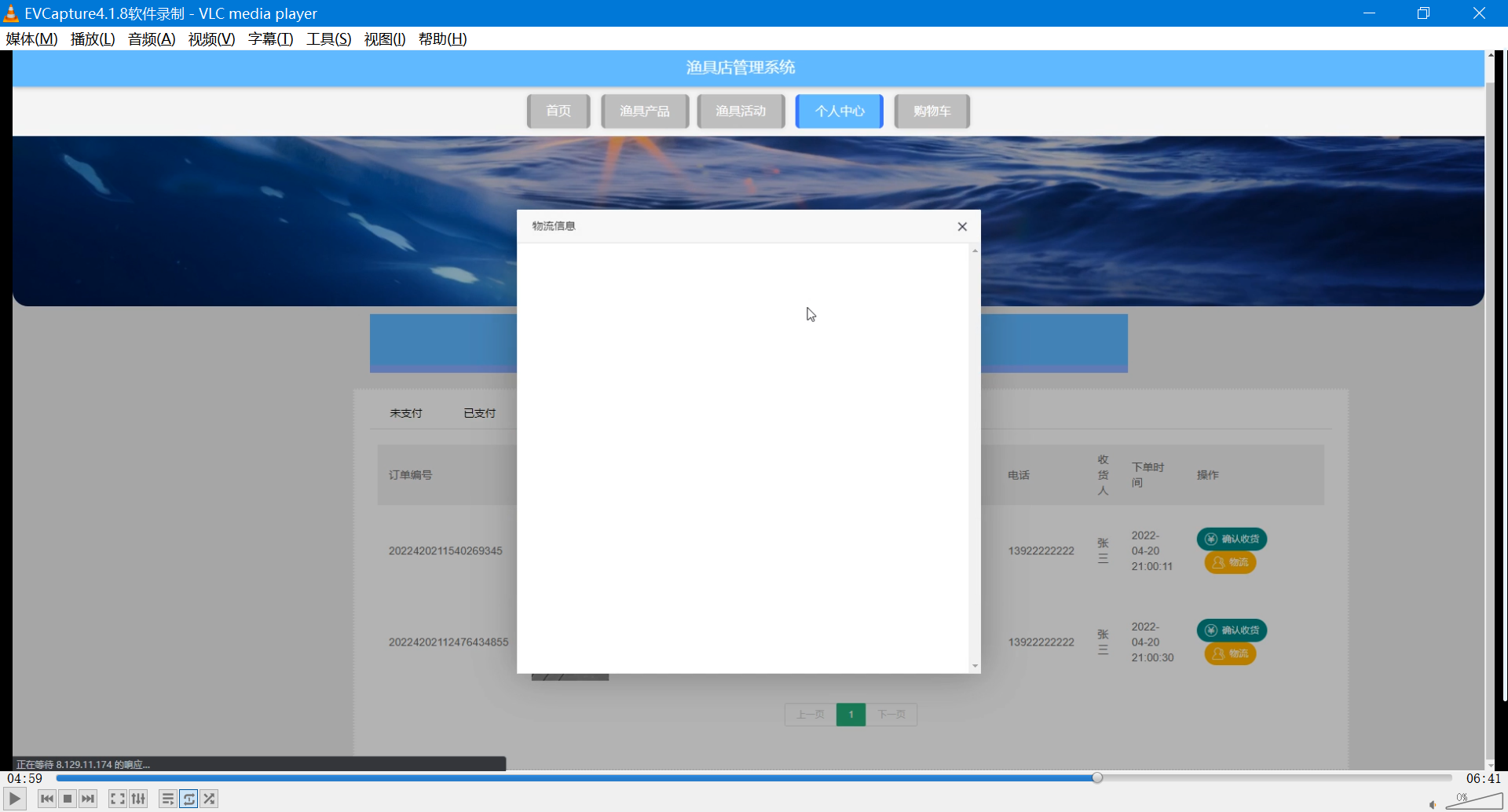Open the 字幕(T) menu
Viewport: 1508px width, 812px height.
pyautogui.click(x=270, y=38)
